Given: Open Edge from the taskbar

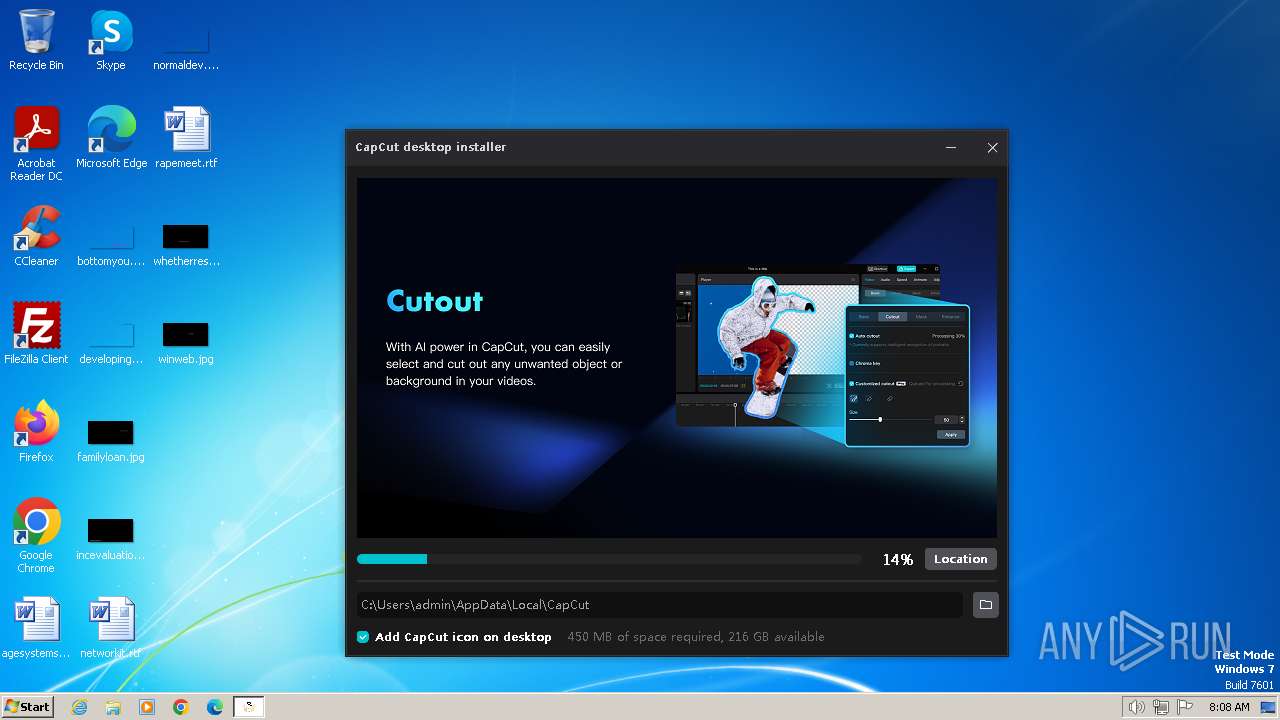Looking at the screenshot, I should [215, 707].
